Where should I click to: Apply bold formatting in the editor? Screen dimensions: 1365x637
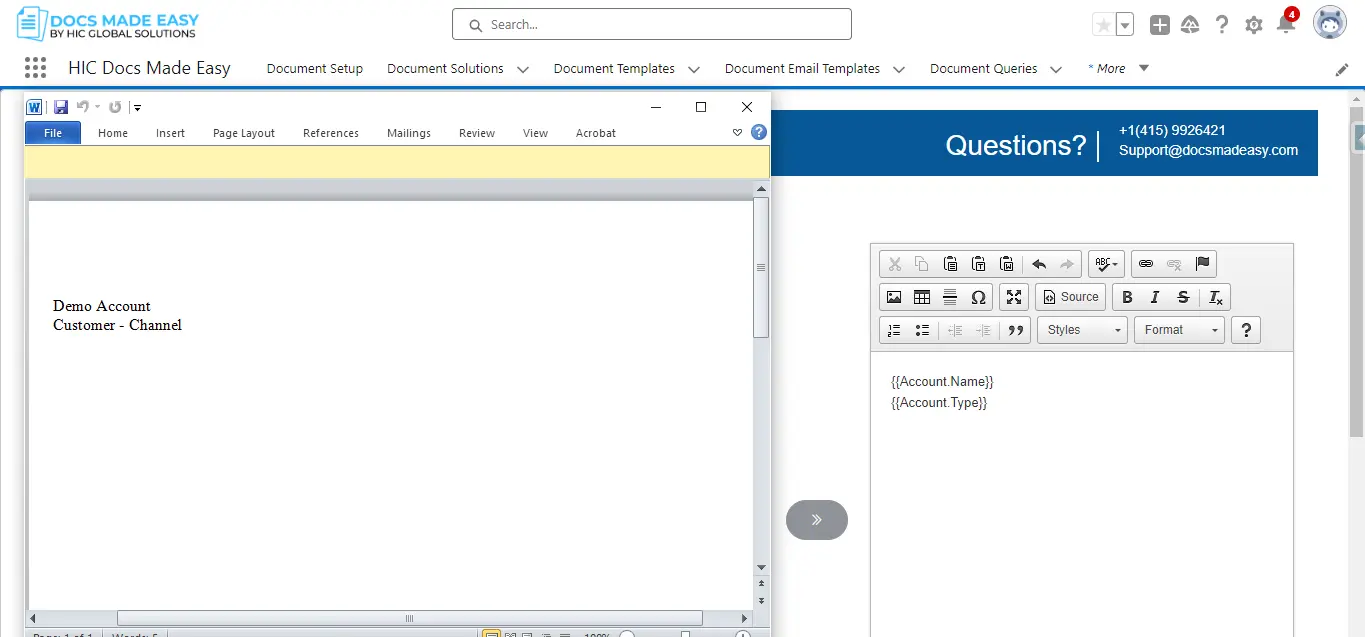click(x=1127, y=297)
